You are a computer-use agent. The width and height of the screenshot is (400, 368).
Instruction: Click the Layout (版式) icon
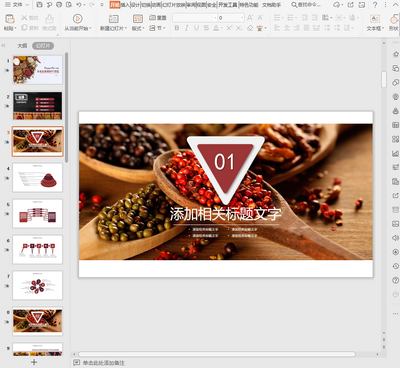tap(138, 19)
